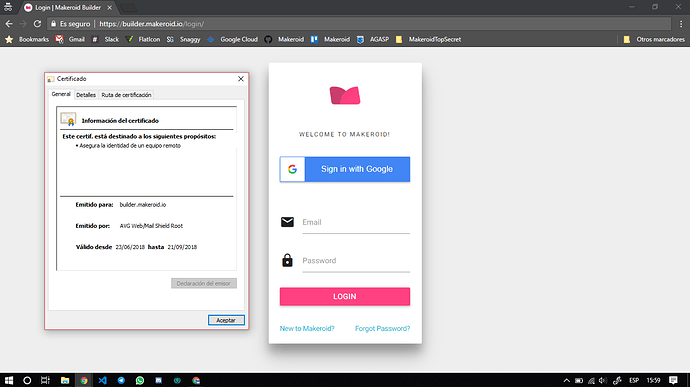Switch to the Ruta de certificación tab

coord(126,95)
